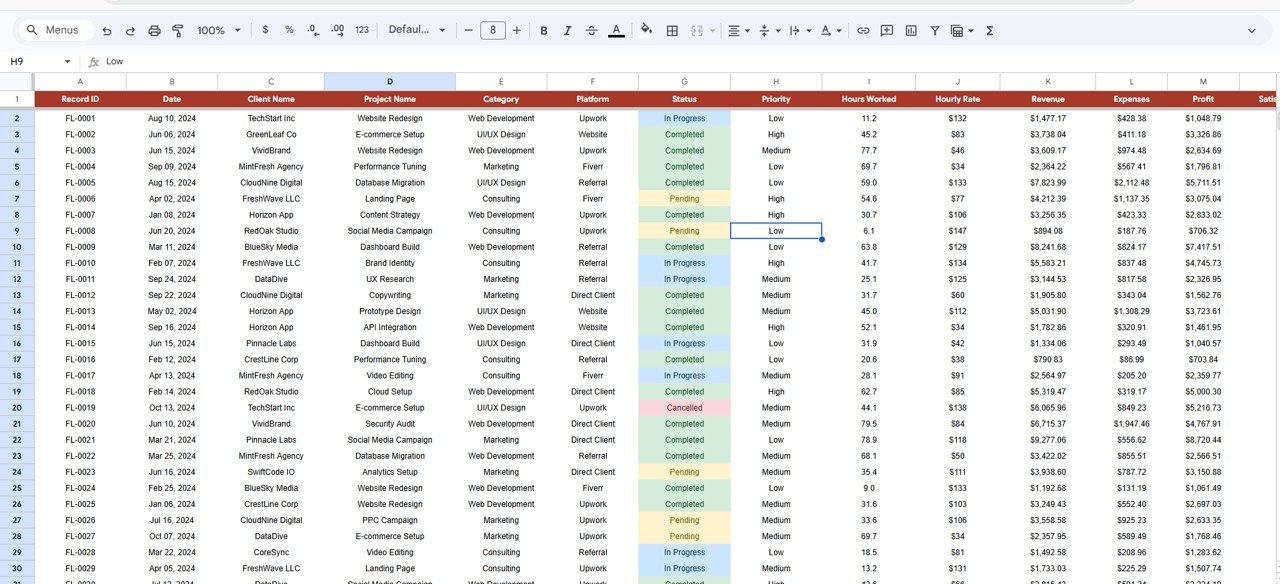Create a filter
The width and height of the screenshot is (1280, 584).
[934, 30]
